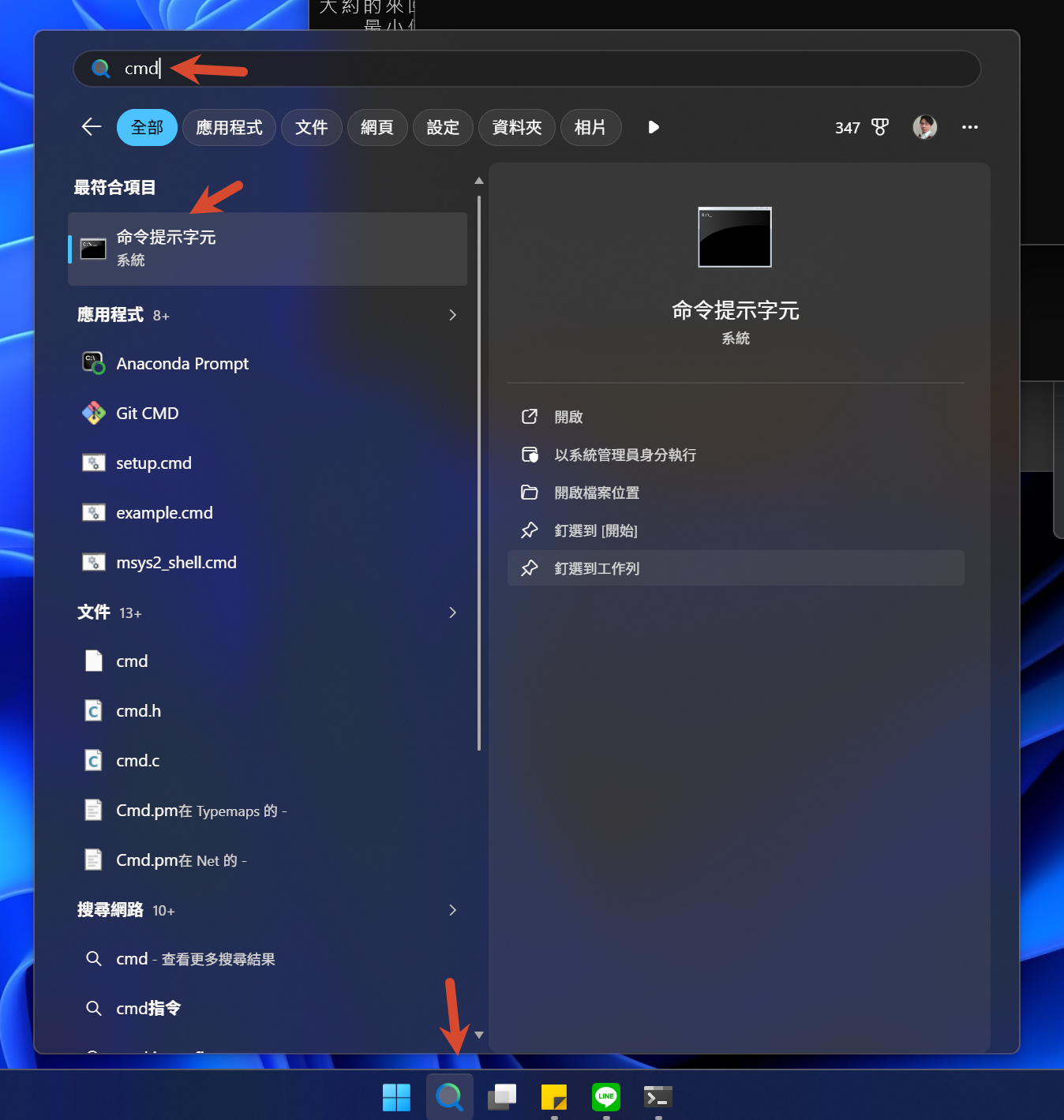Click 開啟 to open Command Prompt
The image size is (1064, 1120).
tap(736, 417)
